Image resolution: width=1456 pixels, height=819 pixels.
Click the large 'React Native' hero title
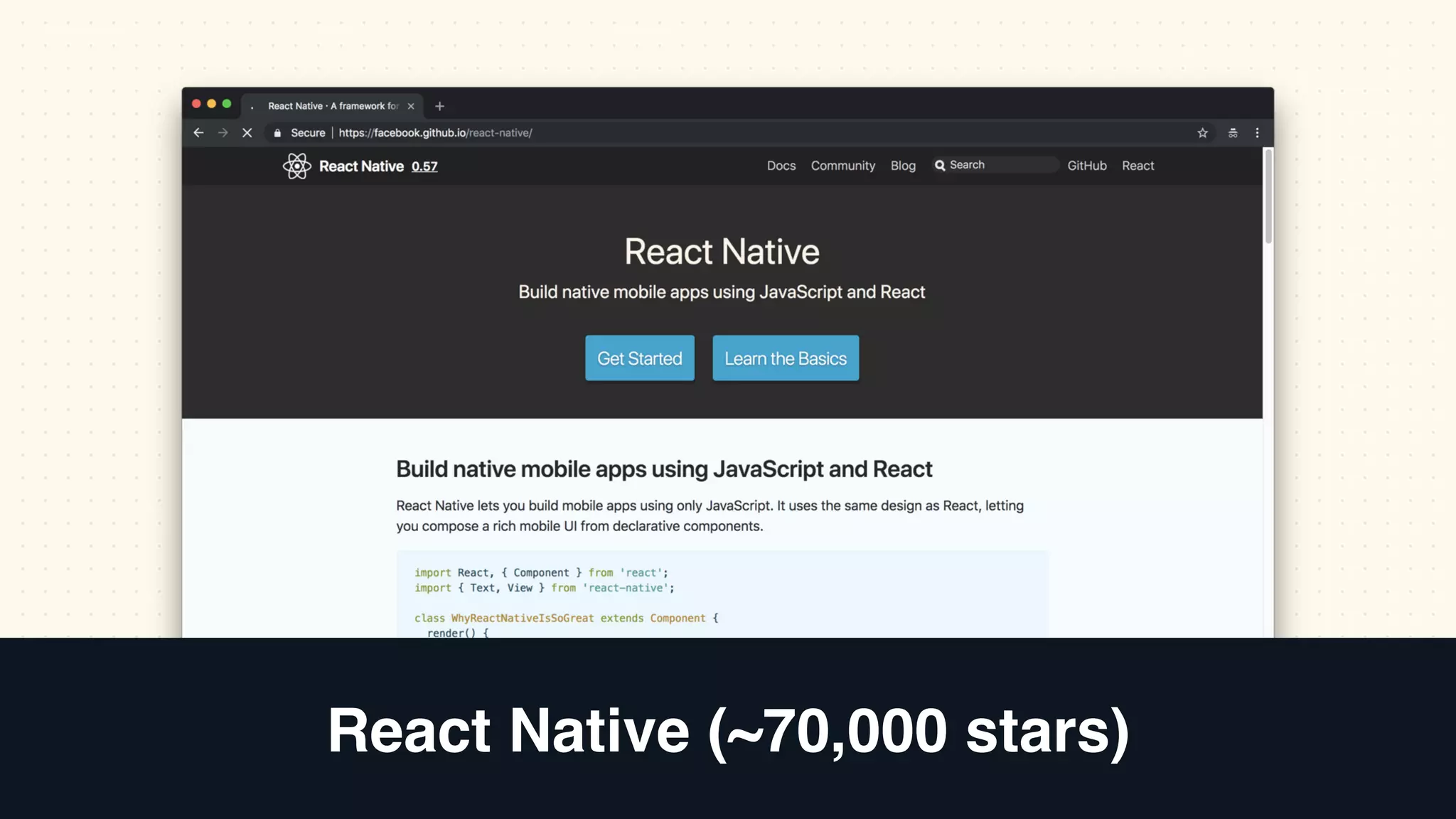pos(722,252)
